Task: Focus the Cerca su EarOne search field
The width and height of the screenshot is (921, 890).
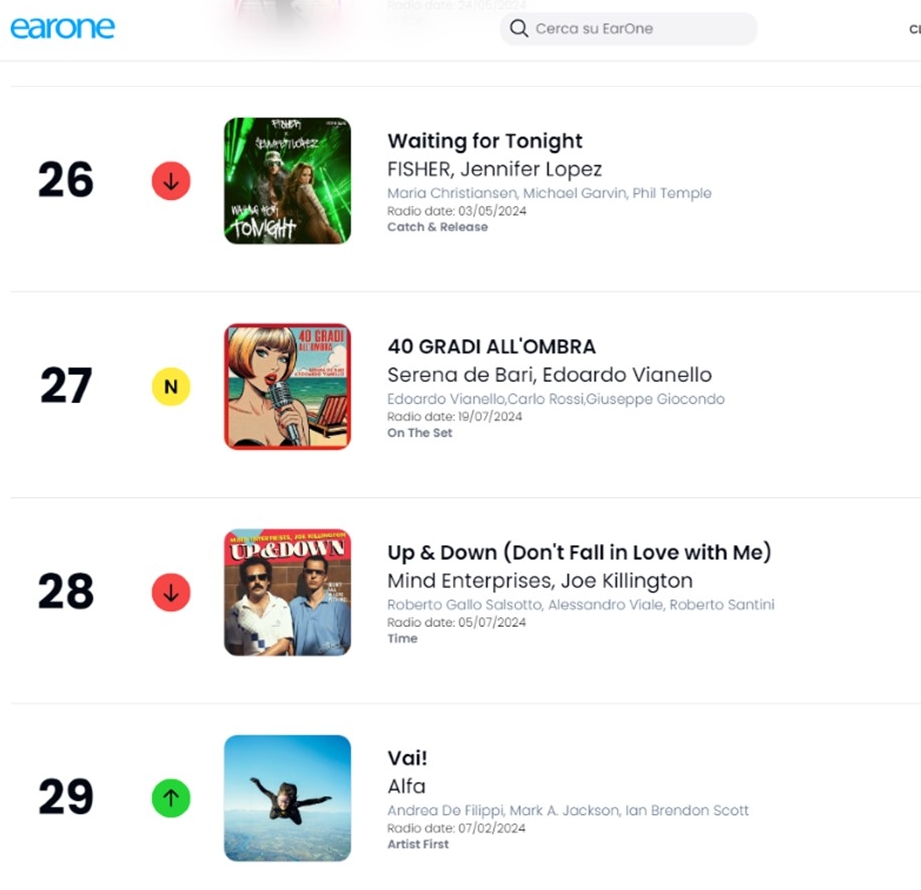Action: (x=628, y=28)
